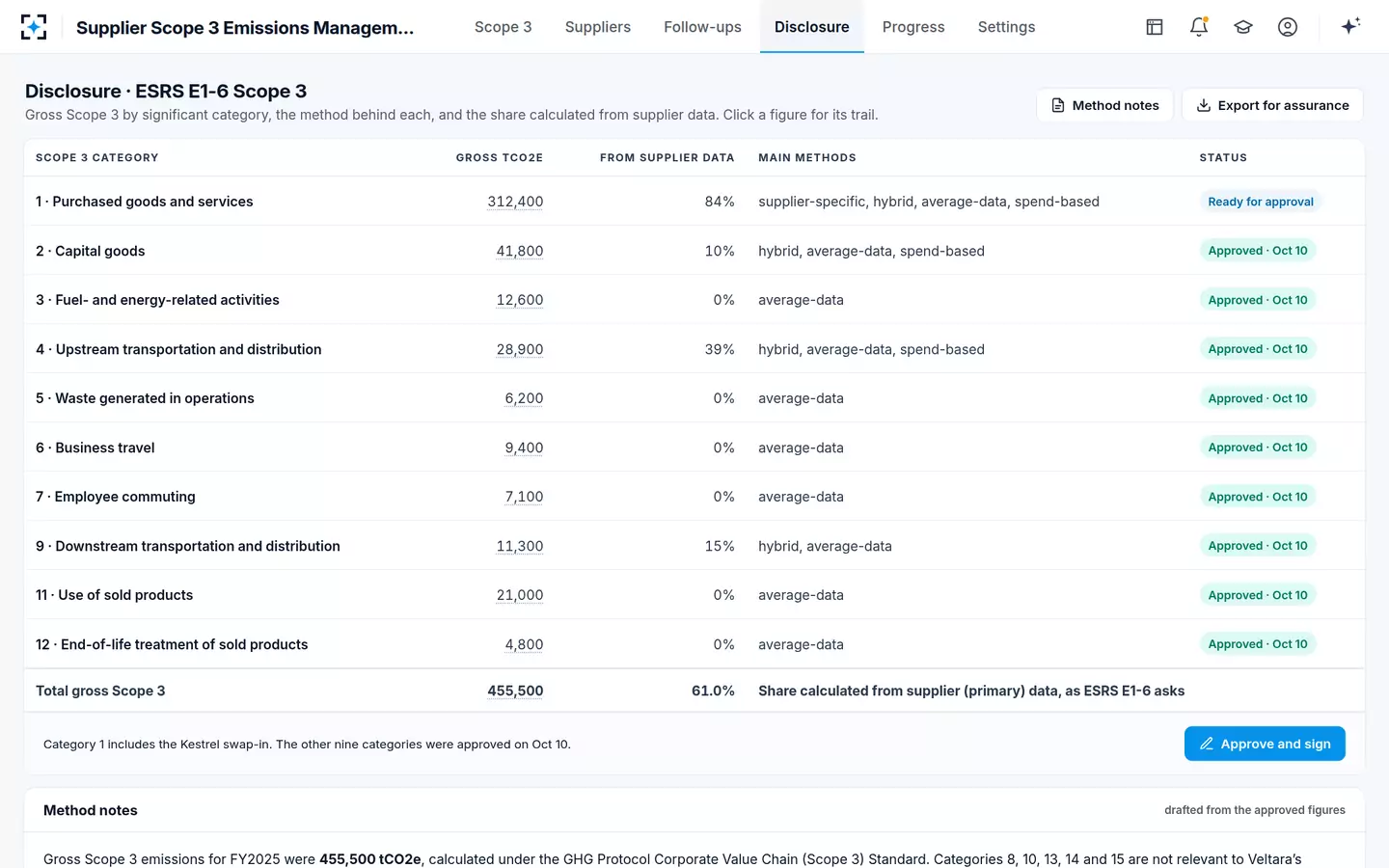Click the 61.0% total supplier share
This screenshot has height=868, width=1389.
[713, 691]
